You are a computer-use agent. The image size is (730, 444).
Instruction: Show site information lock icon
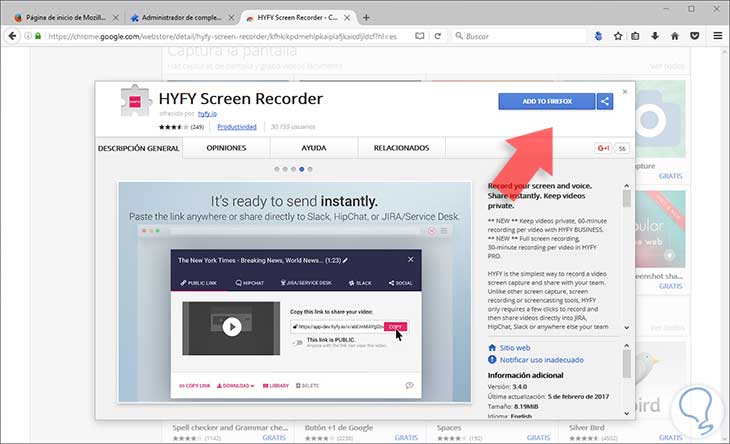[38, 36]
